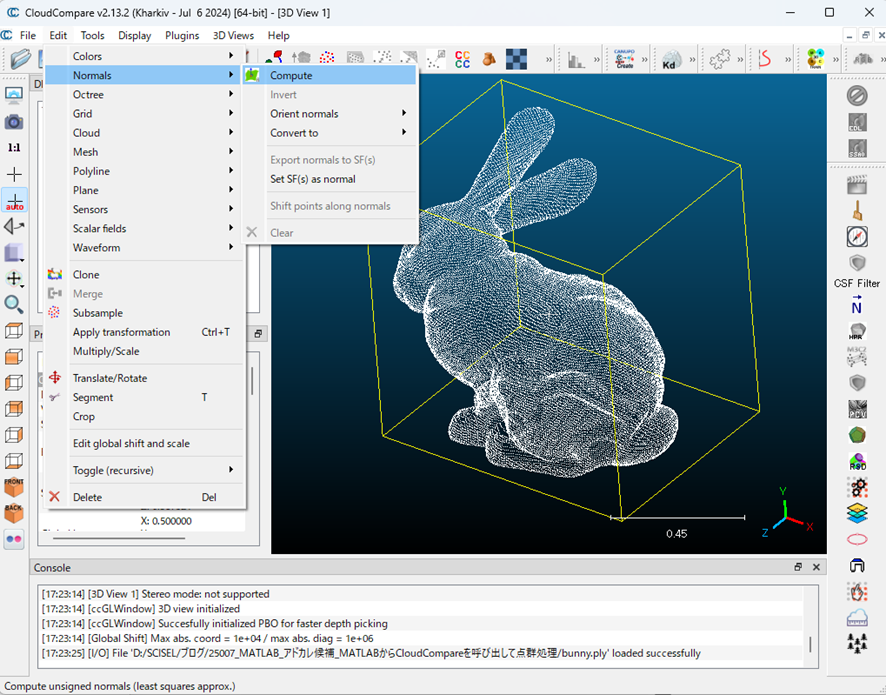This screenshot has width=886, height=695.
Task: Click the zoom magnifier icon
Action: (14, 305)
